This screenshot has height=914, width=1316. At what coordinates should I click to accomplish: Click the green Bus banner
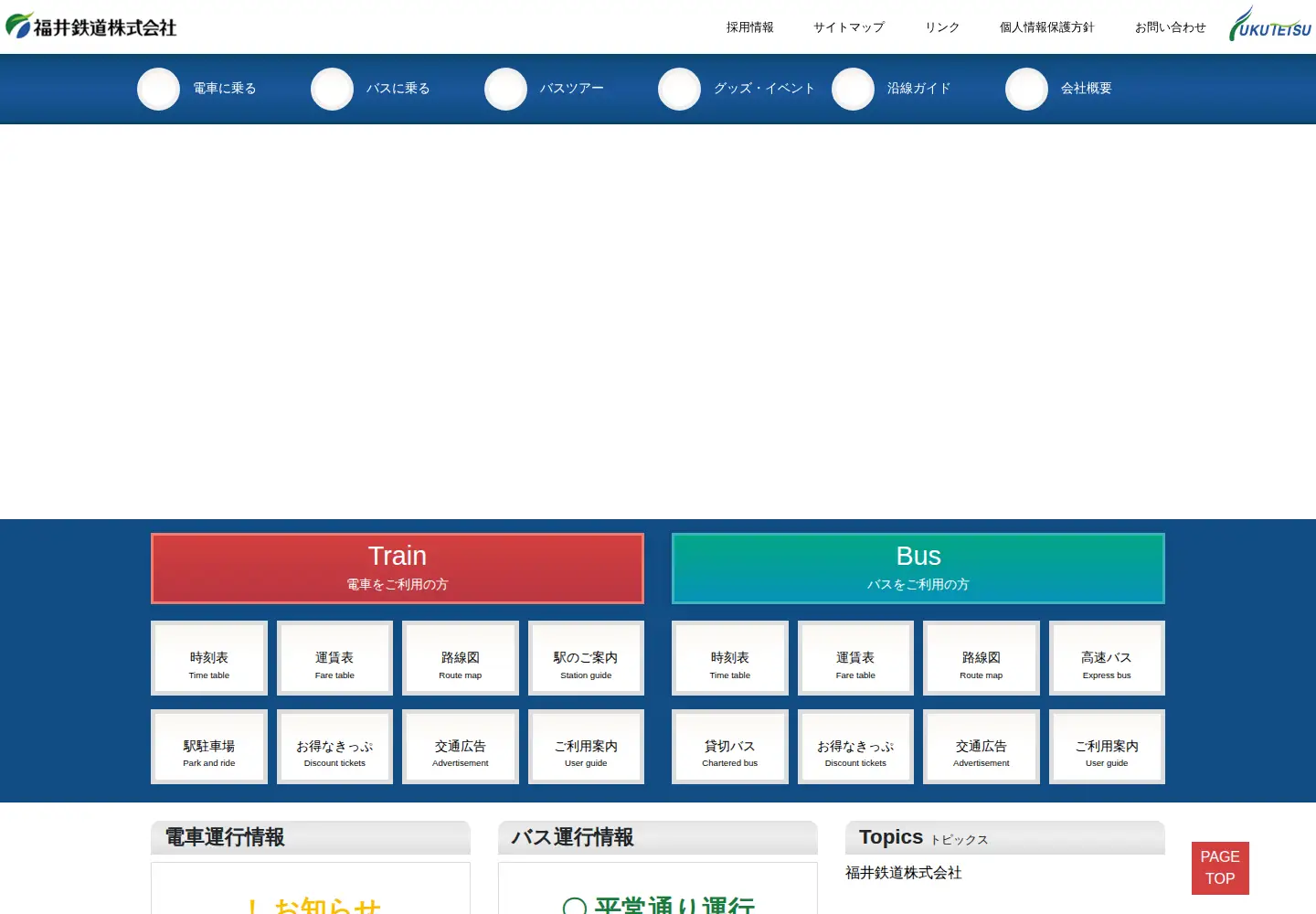pos(918,569)
